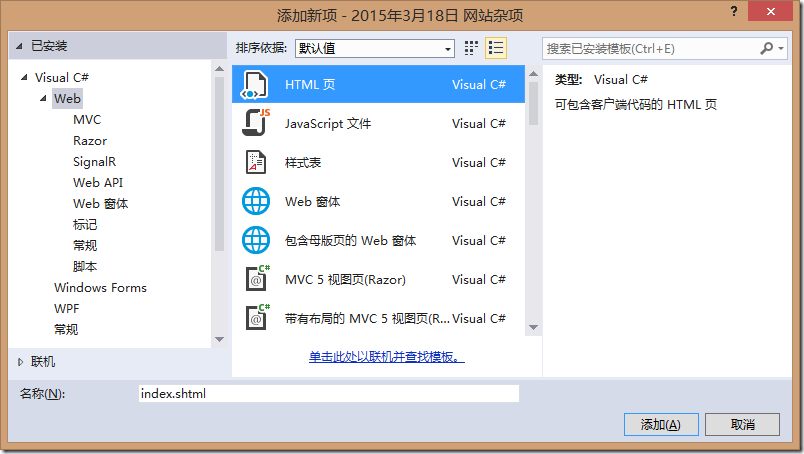Image resolution: width=804 pixels, height=454 pixels.
Task: Click the 取消 button
Action: coord(742,424)
